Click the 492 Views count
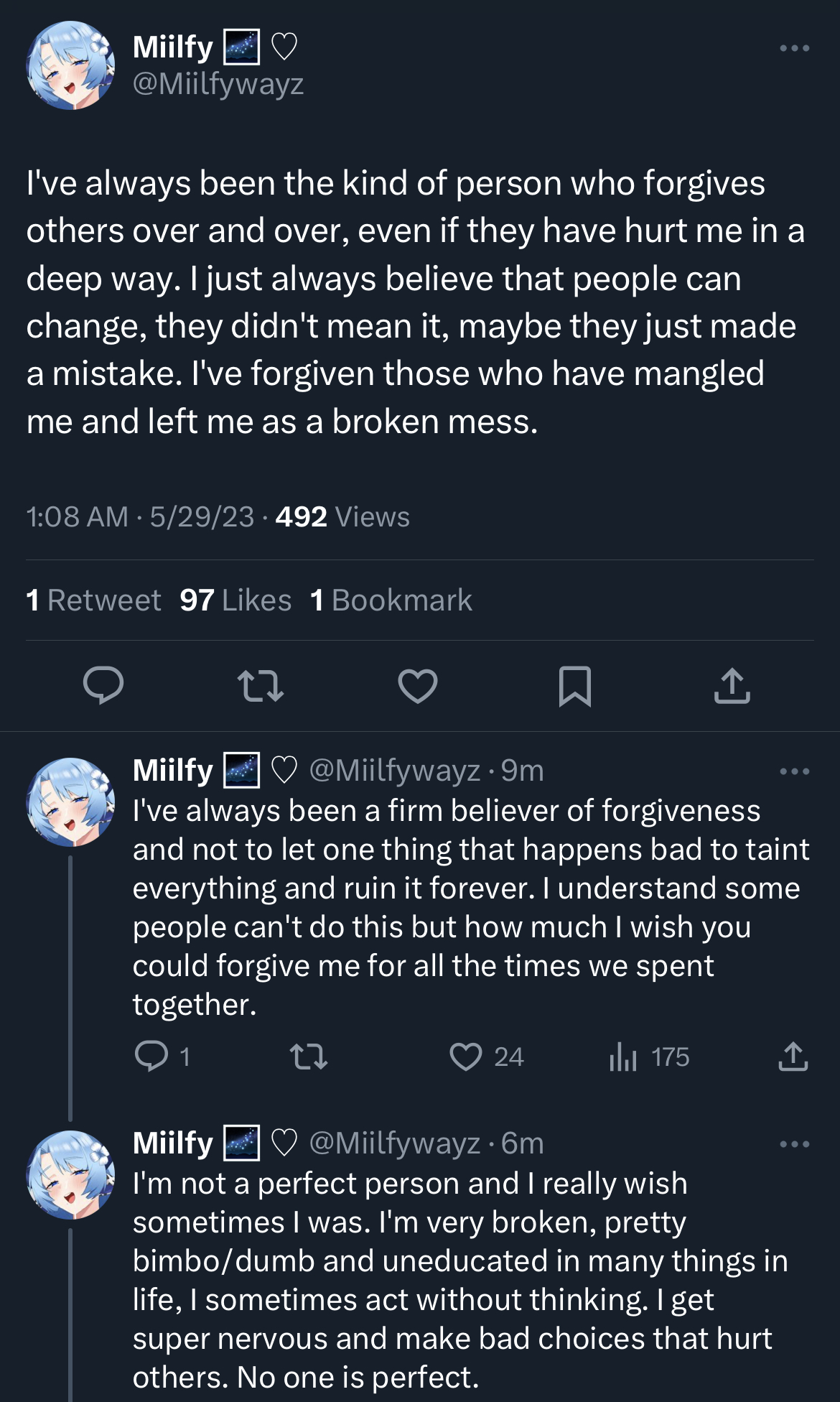This screenshot has height=1402, width=840. 342,517
